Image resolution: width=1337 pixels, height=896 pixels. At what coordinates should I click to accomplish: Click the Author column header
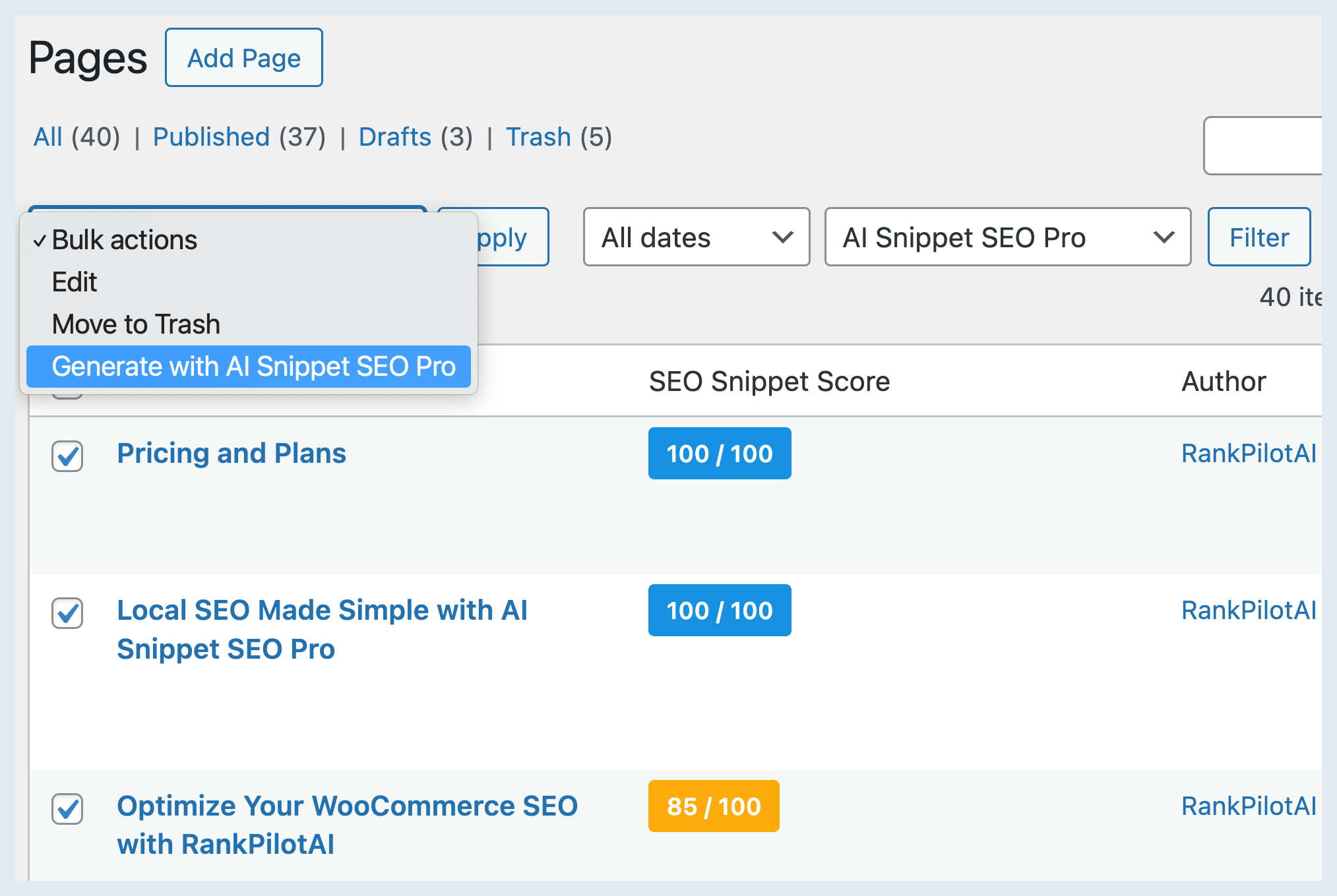1224,382
